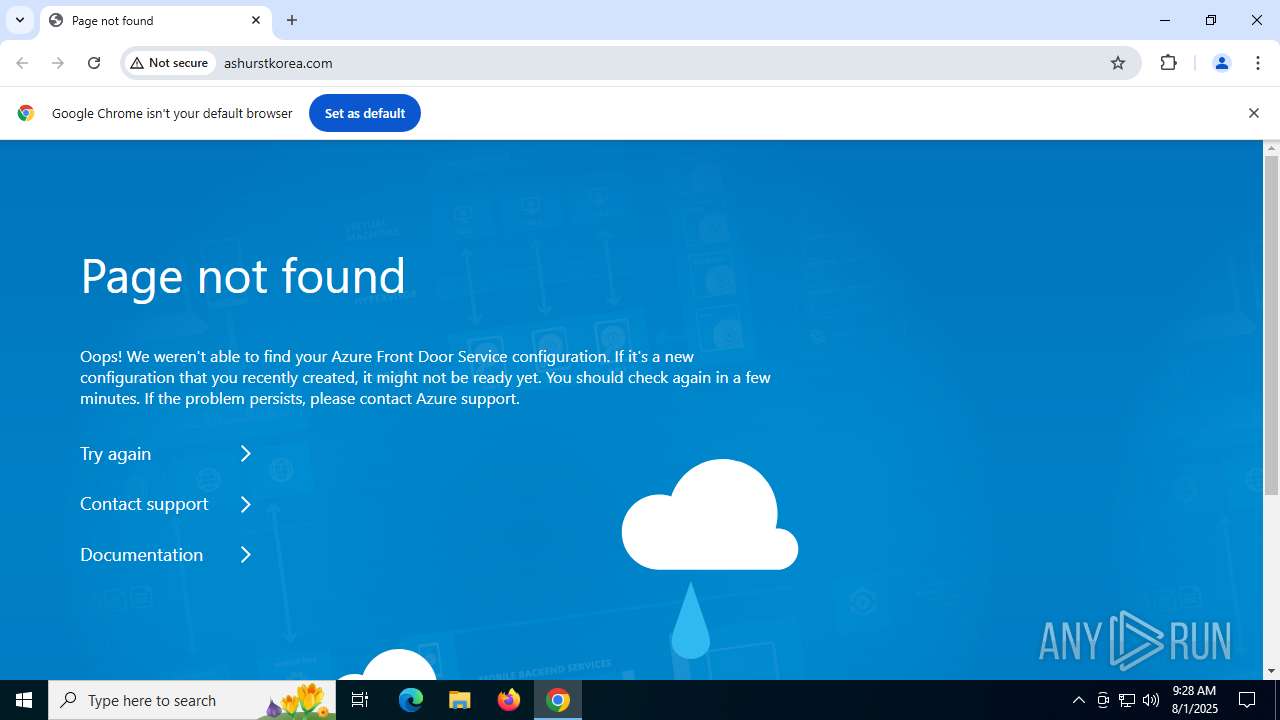This screenshot has width=1280, height=720.
Task: Click page scrollbar down arrow
Action: 1272,671
